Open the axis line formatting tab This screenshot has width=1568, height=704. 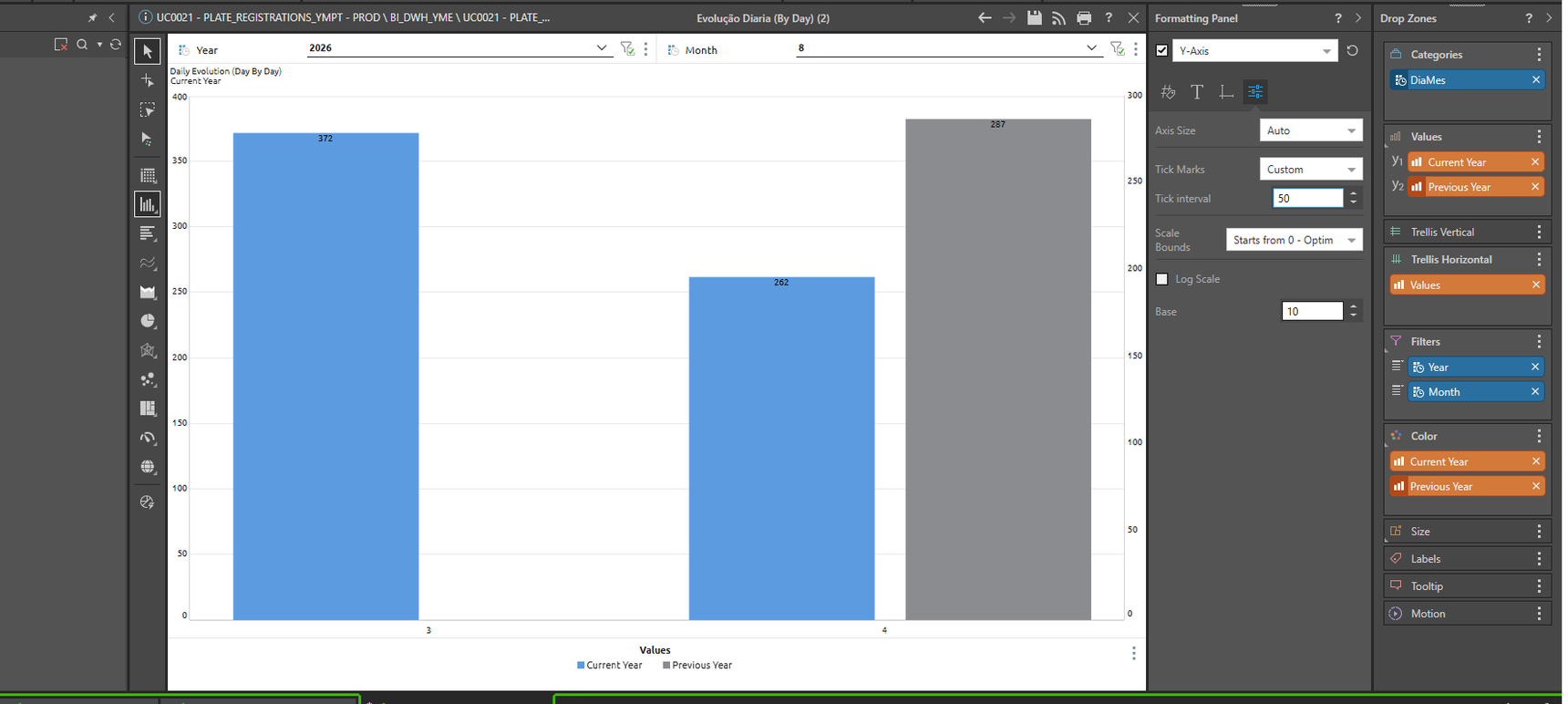(x=1226, y=91)
